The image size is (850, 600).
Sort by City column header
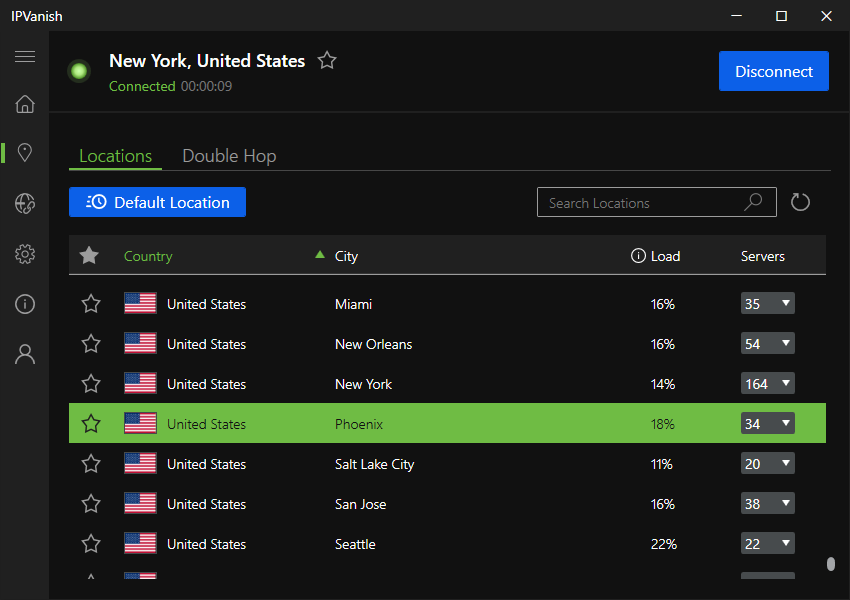pyautogui.click(x=346, y=256)
